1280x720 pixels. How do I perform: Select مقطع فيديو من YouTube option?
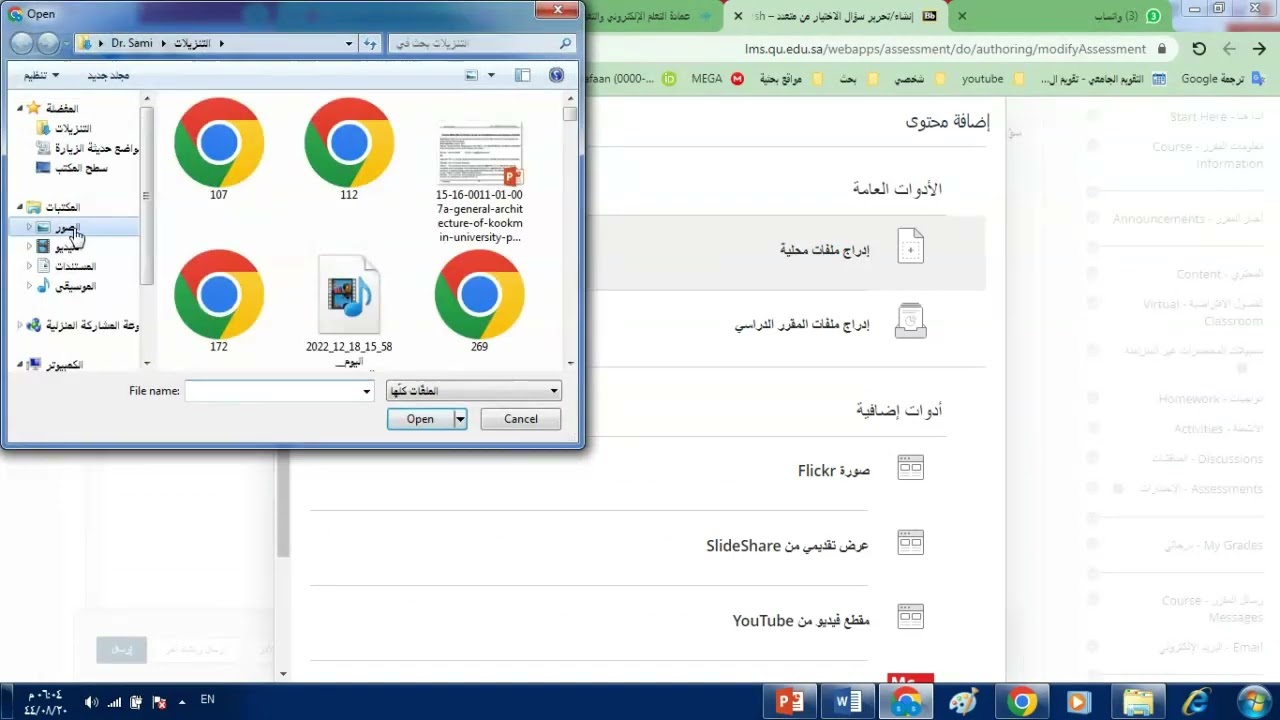[801, 620]
